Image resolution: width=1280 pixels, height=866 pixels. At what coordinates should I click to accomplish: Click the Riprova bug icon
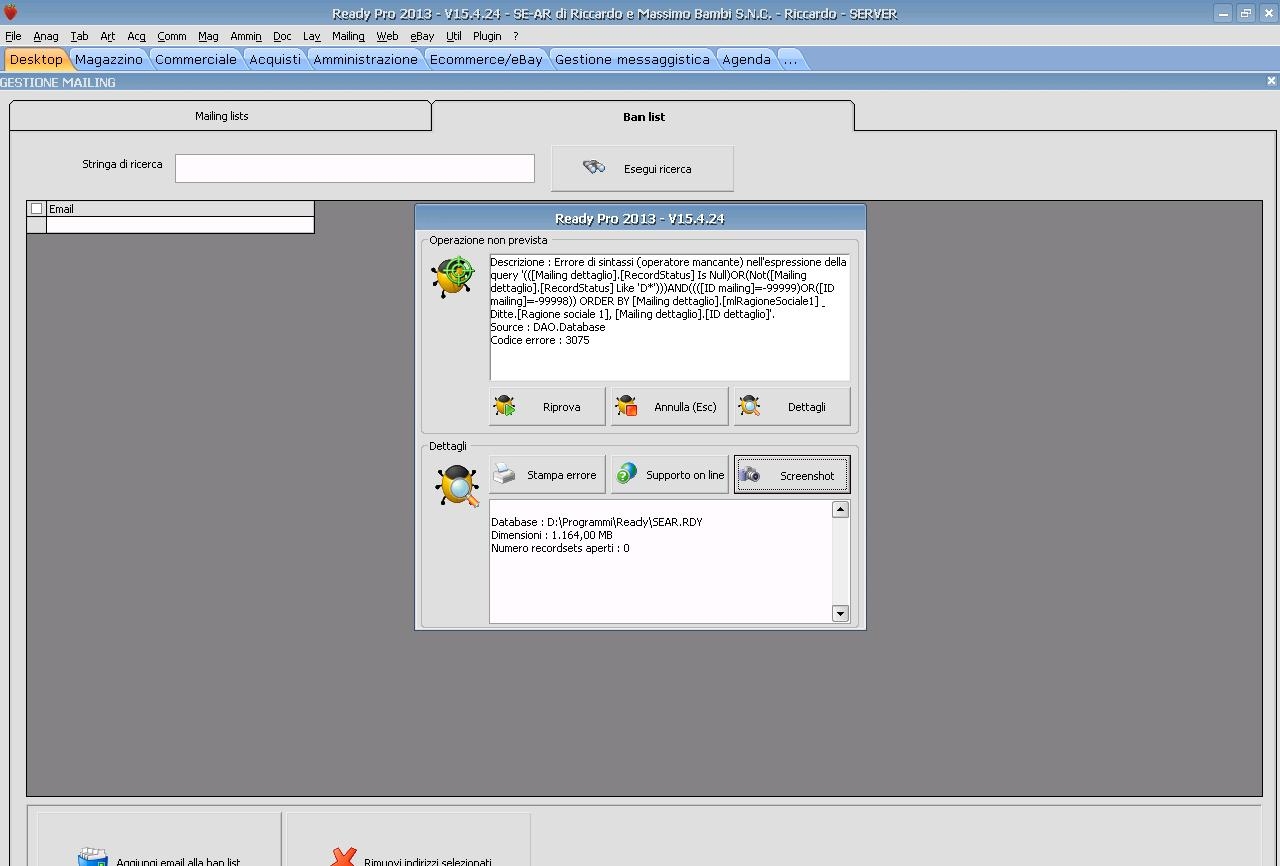505,407
